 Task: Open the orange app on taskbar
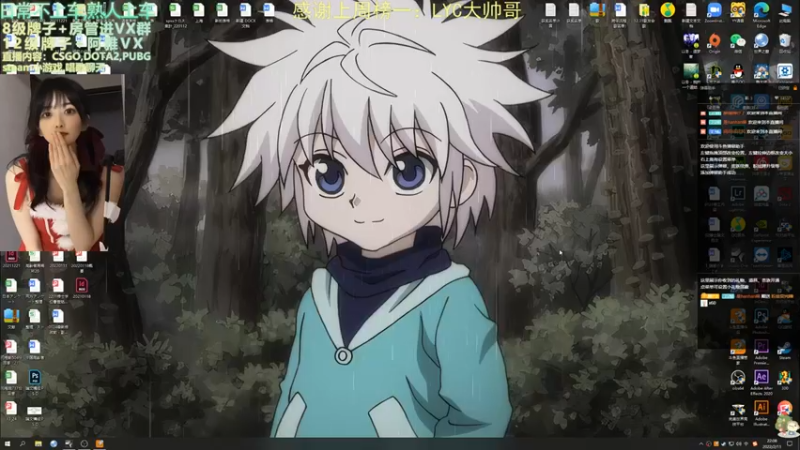(x=99, y=444)
